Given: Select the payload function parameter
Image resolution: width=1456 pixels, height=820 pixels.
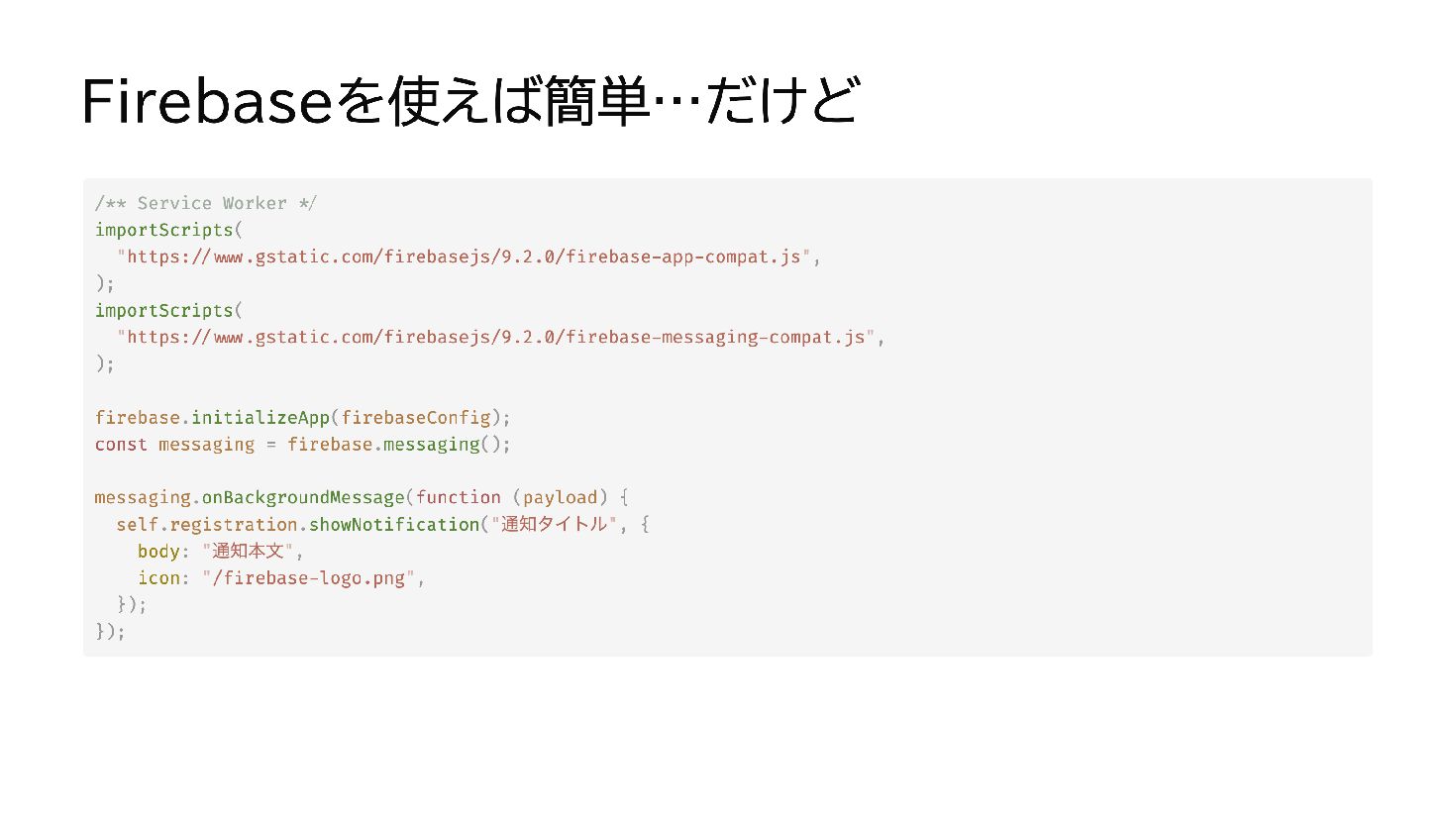Looking at the screenshot, I should click(x=561, y=497).
